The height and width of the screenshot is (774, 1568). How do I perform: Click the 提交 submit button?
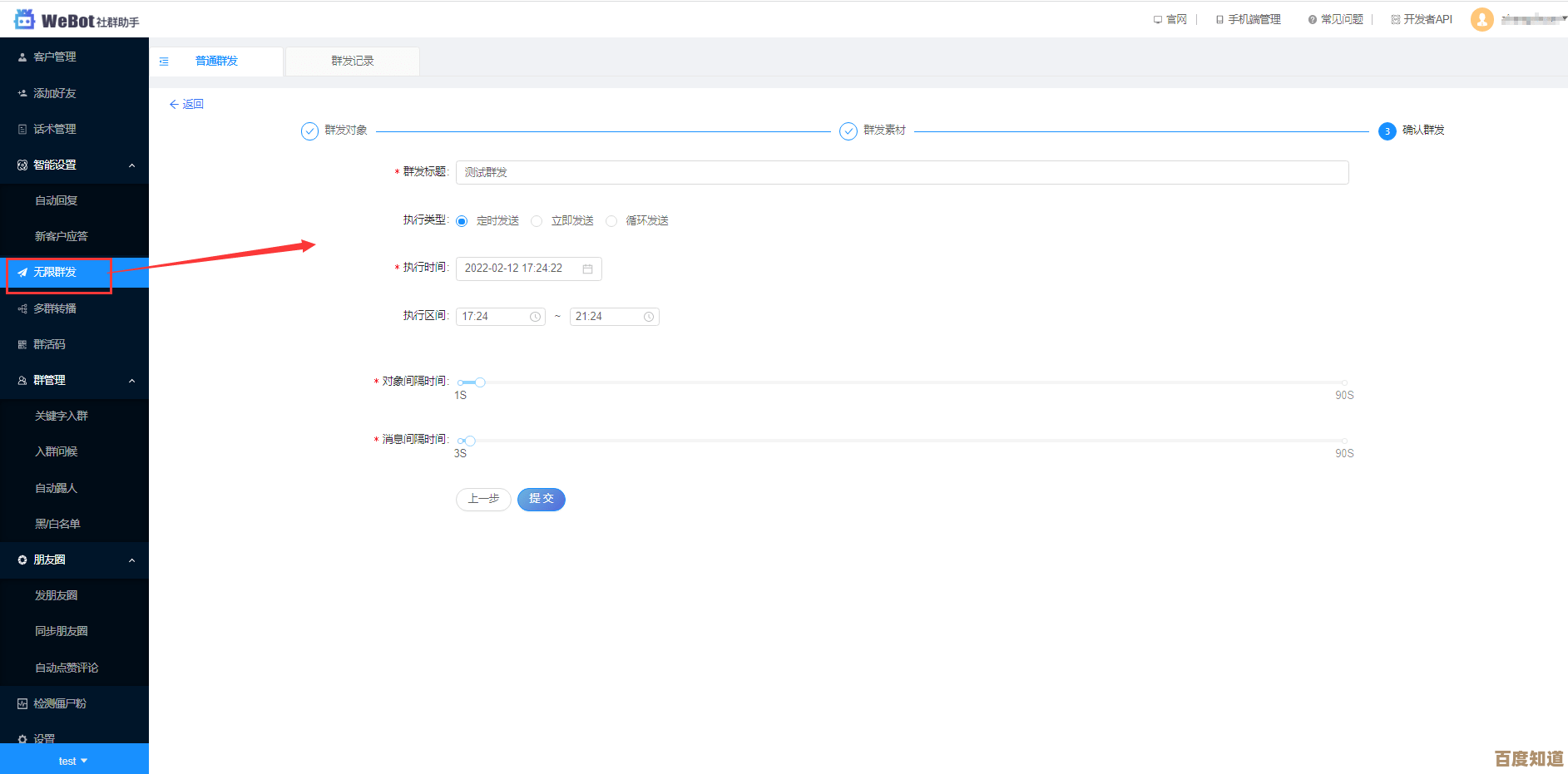click(x=541, y=499)
